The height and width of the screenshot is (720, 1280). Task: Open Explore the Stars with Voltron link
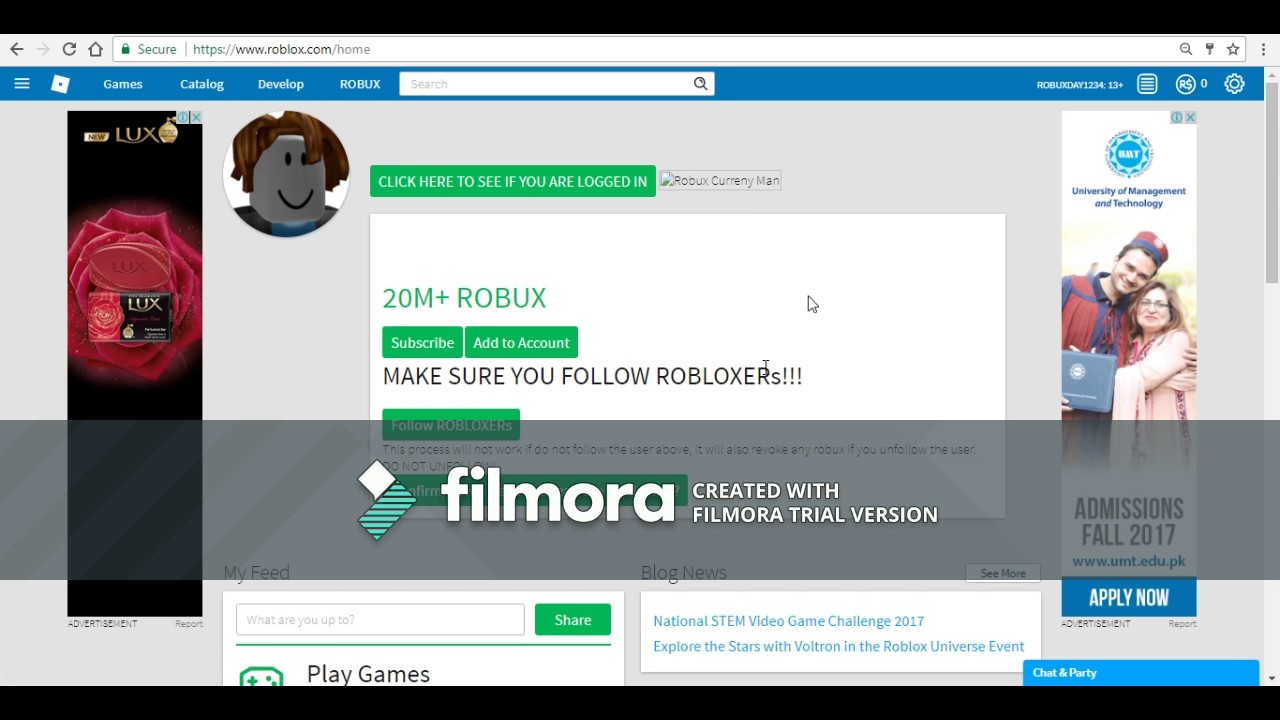[x=839, y=646]
